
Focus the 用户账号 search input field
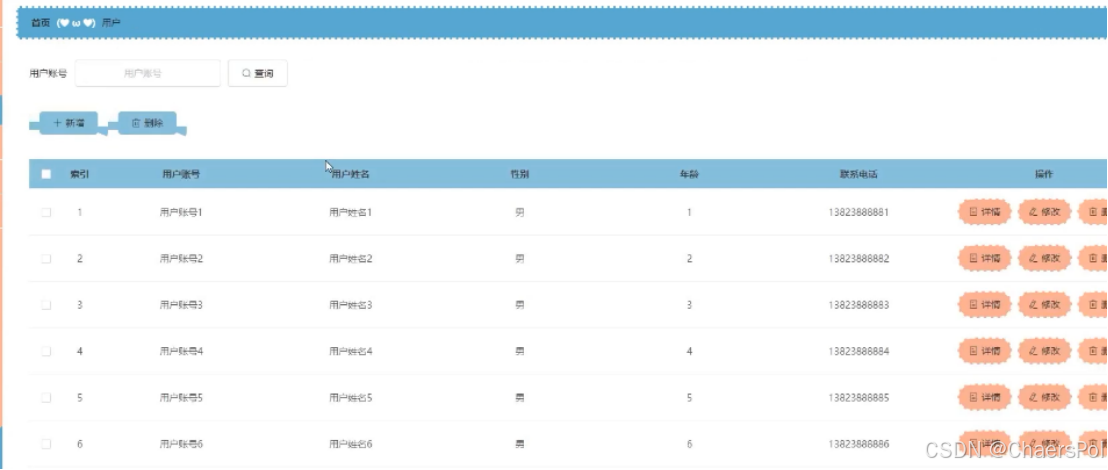pyautogui.click(x=148, y=73)
